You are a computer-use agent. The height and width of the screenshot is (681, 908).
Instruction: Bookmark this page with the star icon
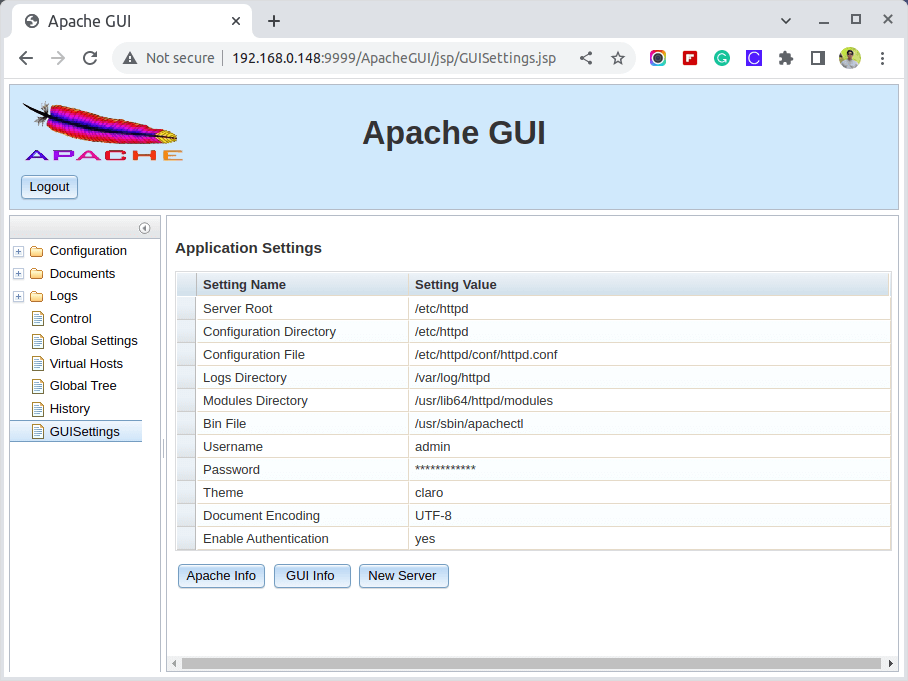tap(618, 58)
